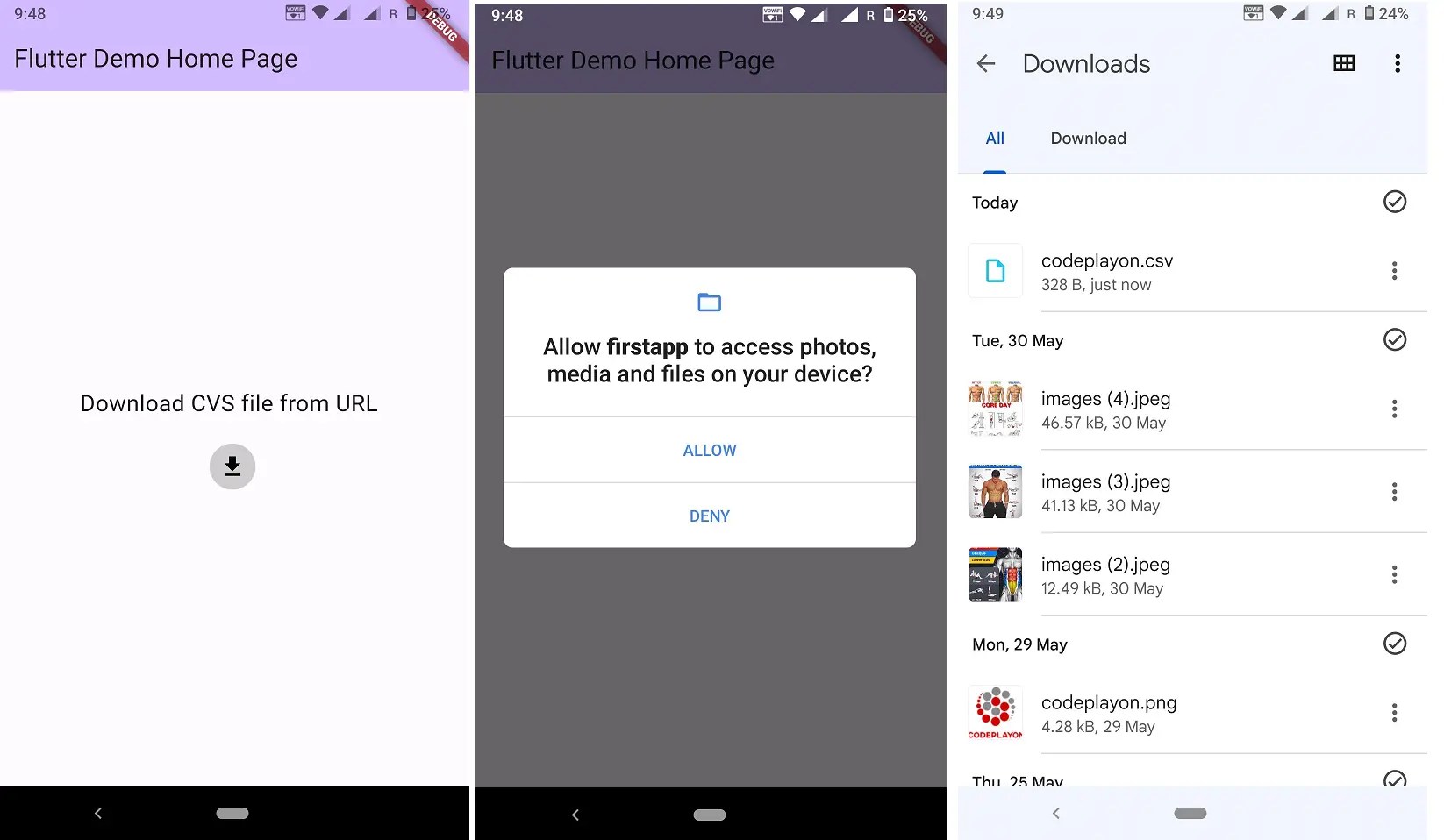Image resolution: width=1444 pixels, height=840 pixels.
Task: Tap DENY in the permission dialog
Action: click(x=709, y=516)
